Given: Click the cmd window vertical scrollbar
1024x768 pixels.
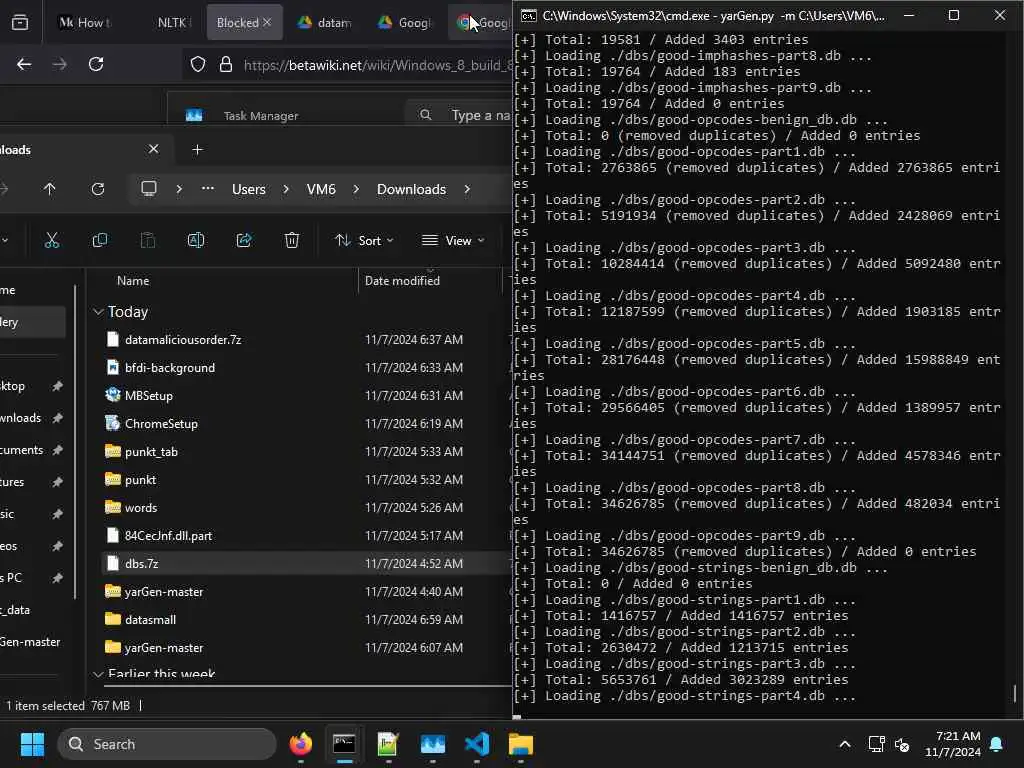Looking at the screenshot, I should [1015, 692].
